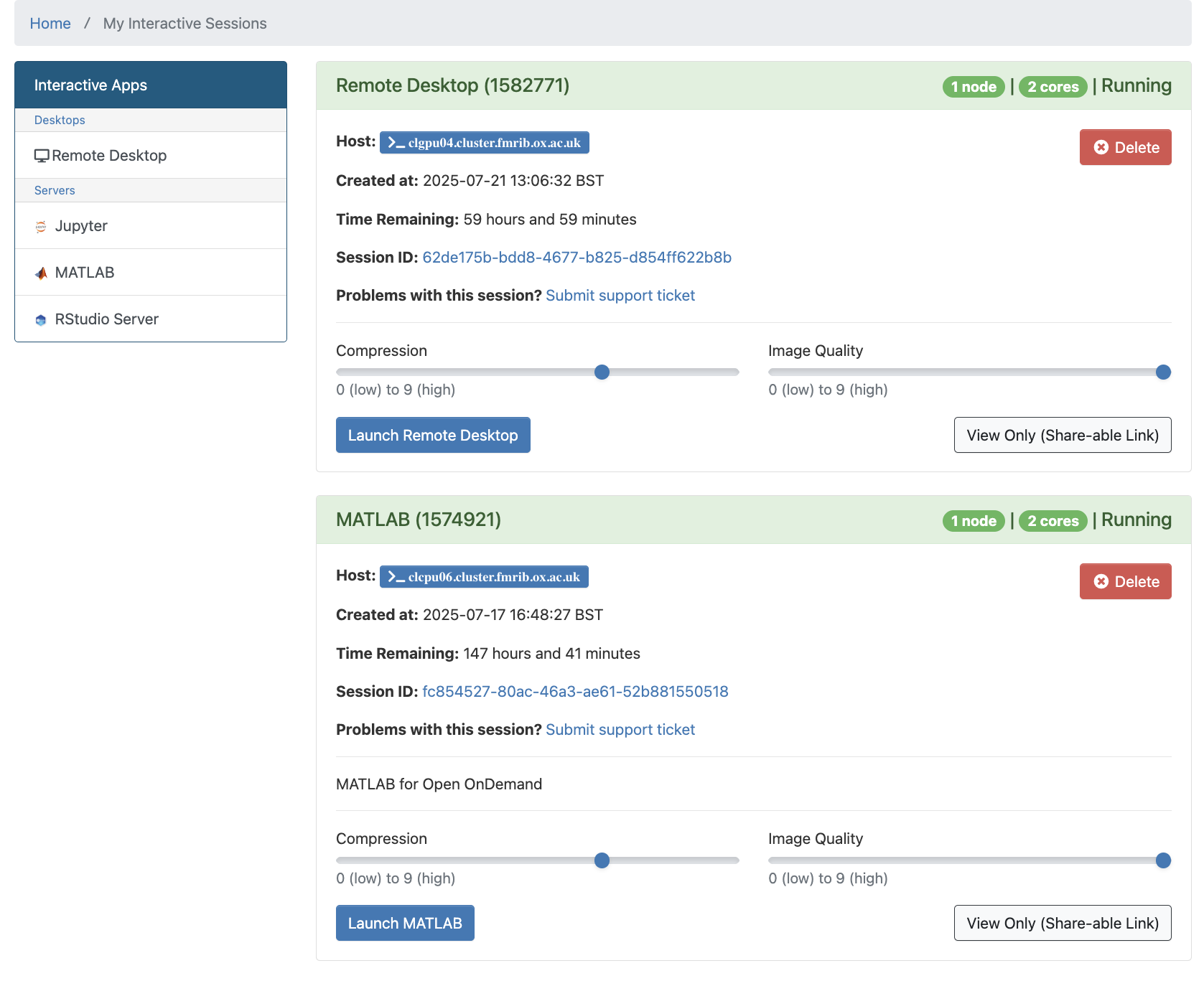This screenshot has height=981, width=1204.
Task: Open MATLAB session ID fc854527 link
Action: tap(575, 692)
